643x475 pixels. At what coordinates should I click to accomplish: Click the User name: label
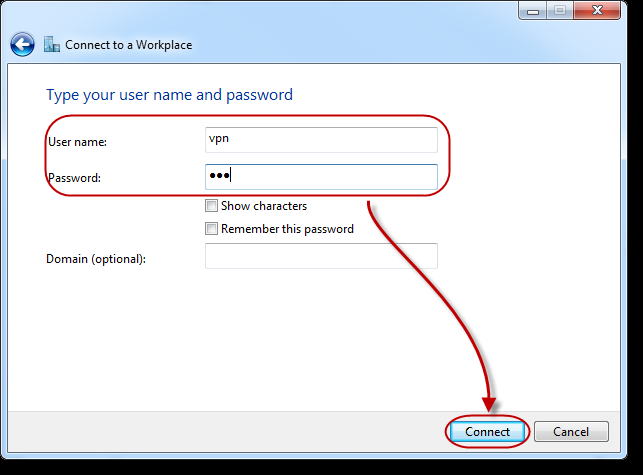pyautogui.click(x=78, y=142)
